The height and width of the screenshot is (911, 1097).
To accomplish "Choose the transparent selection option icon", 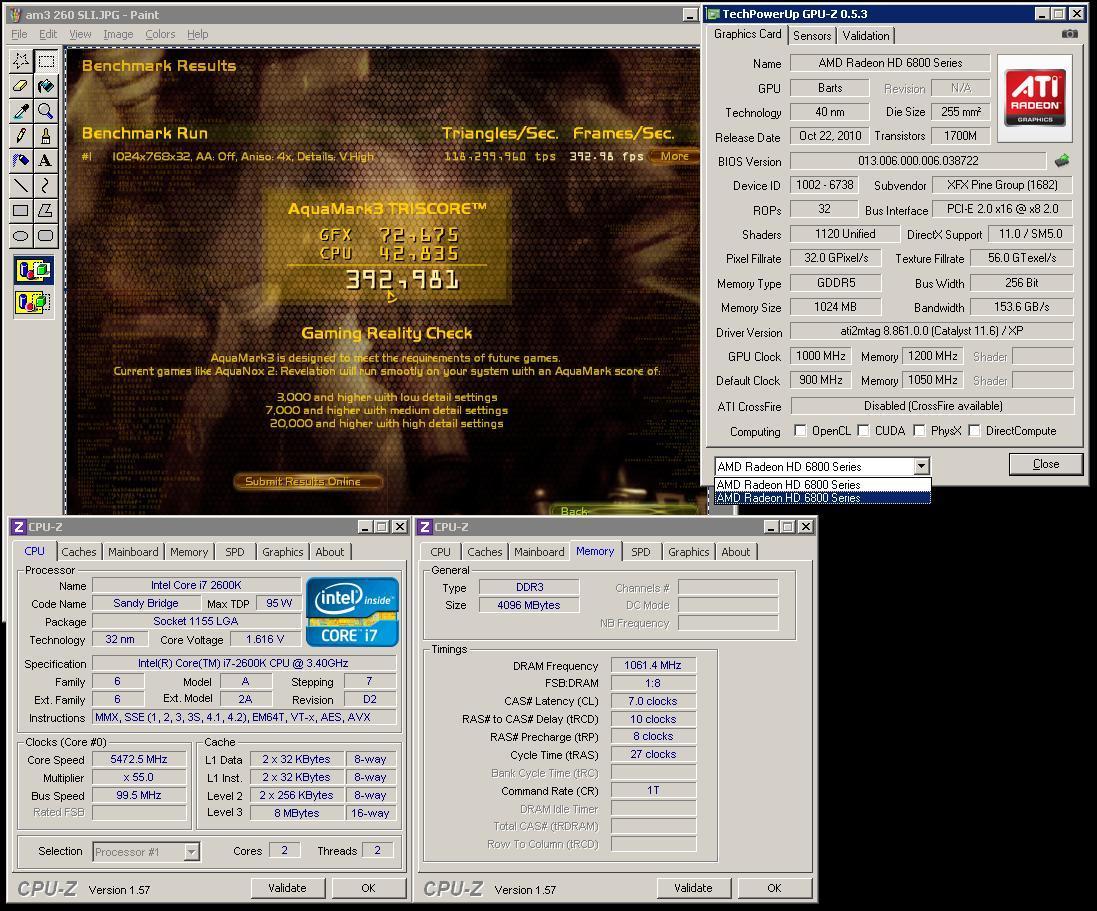I will tap(34, 302).
